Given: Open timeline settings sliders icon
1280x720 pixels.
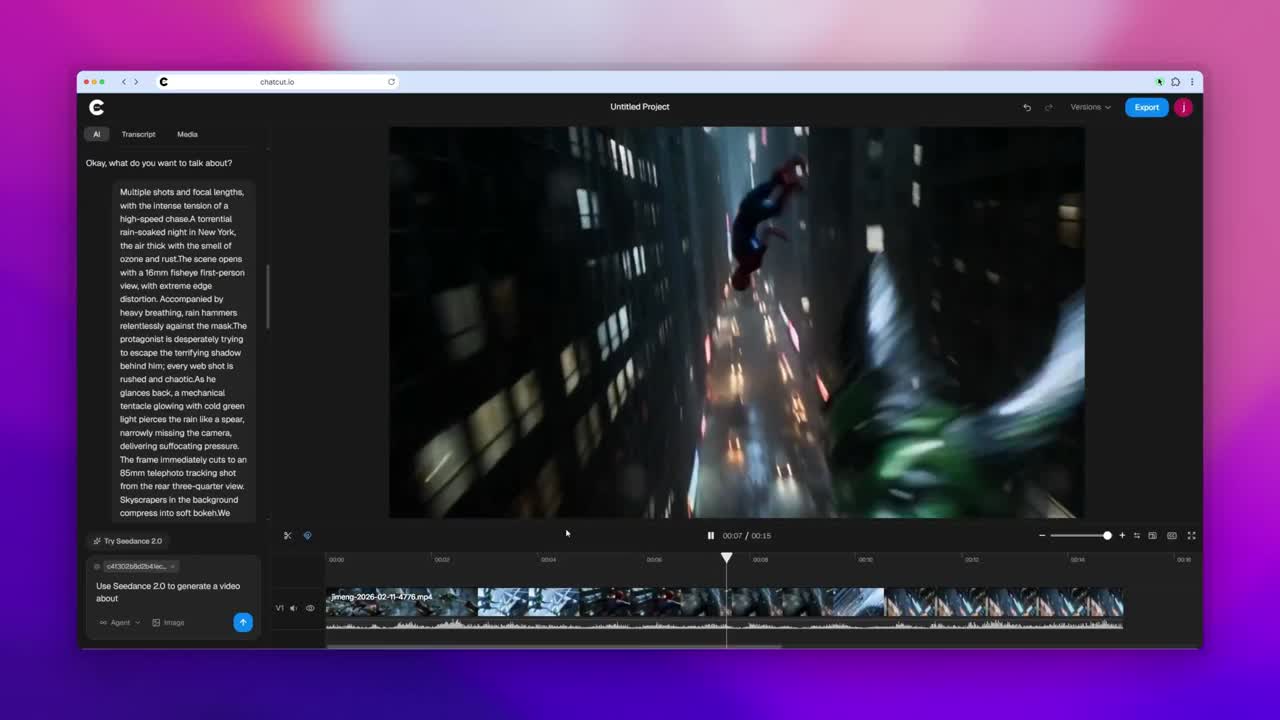Looking at the screenshot, I should click(x=1136, y=536).
